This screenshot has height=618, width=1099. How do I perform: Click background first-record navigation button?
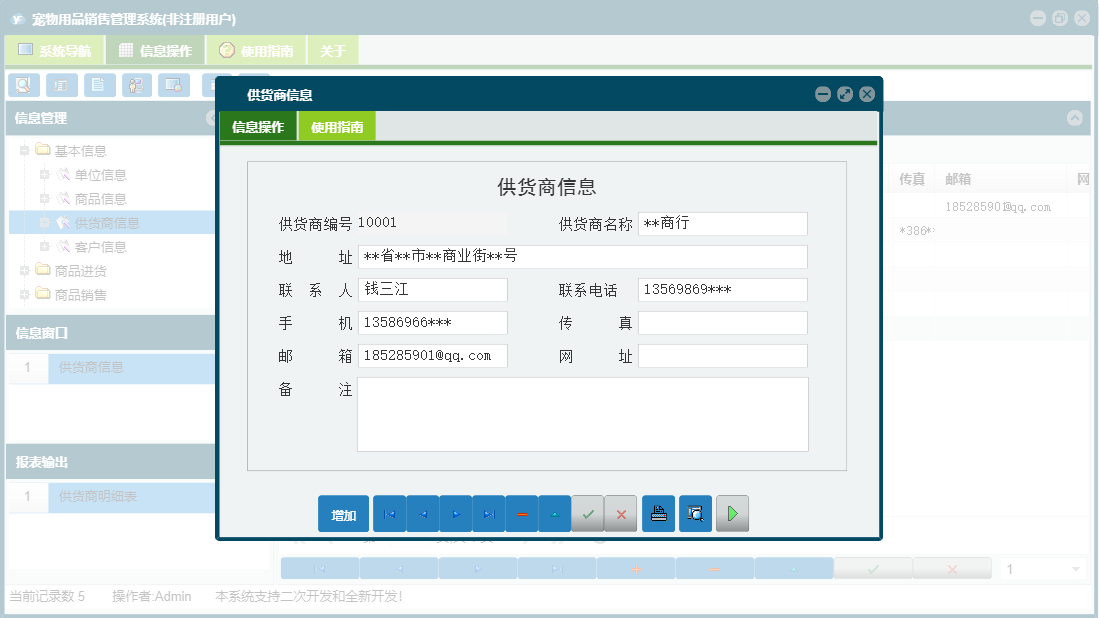coord(320,569)
